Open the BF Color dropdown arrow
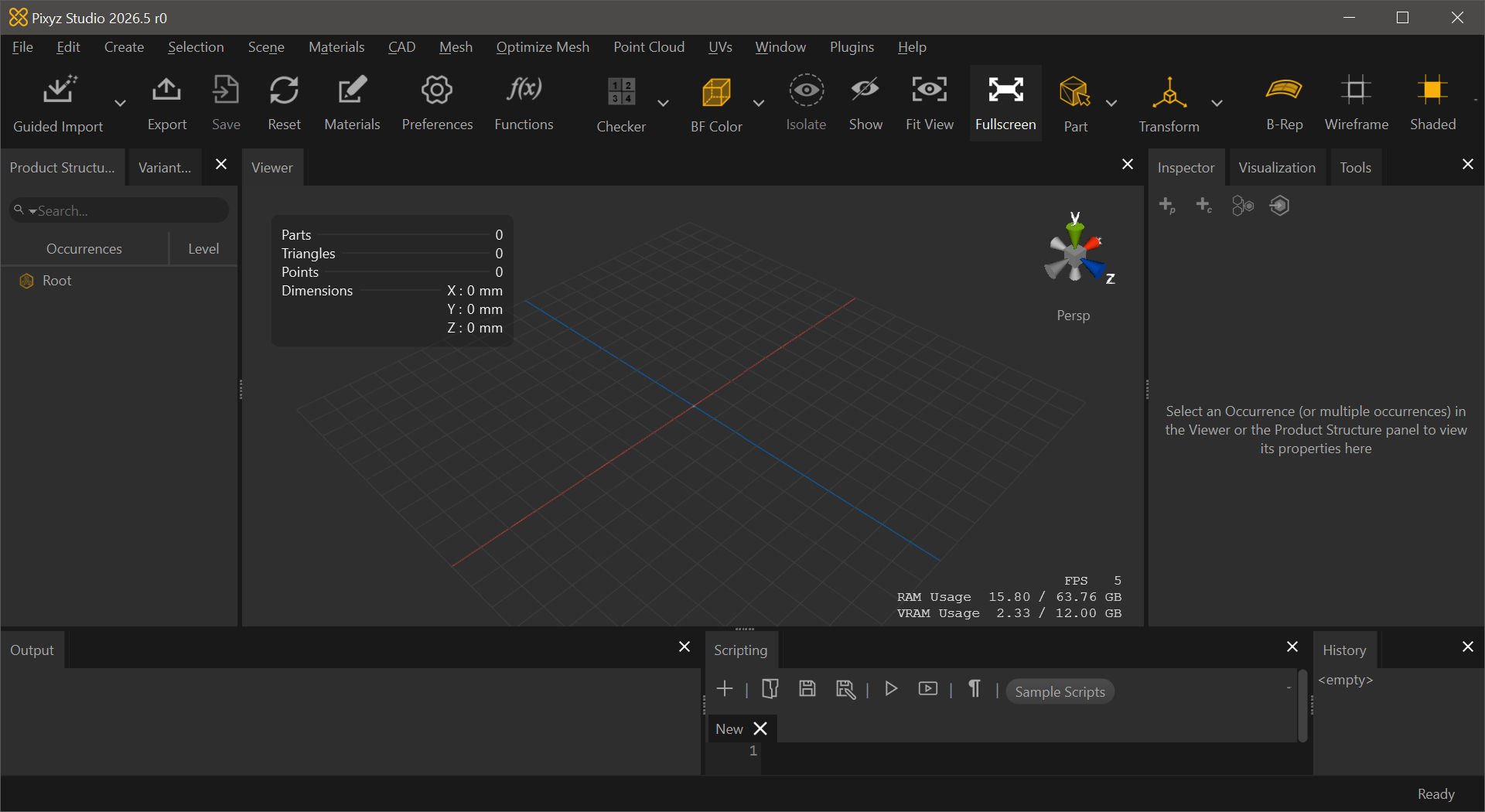Screen dimensions: 1485x812 coord(758,103)
